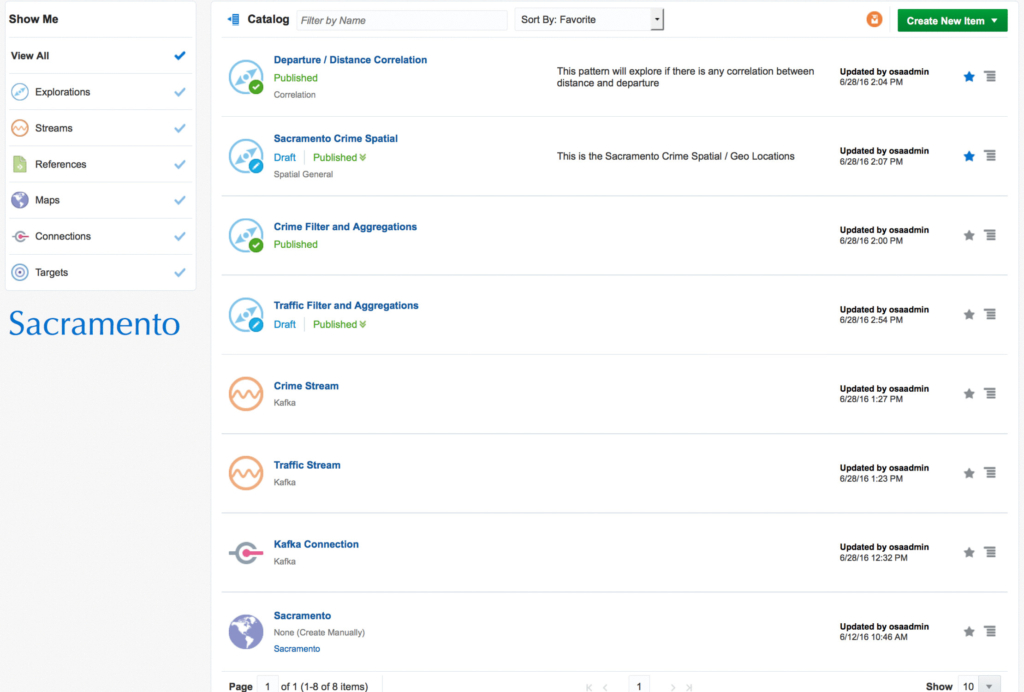Click the current page 1 box in the pagination controls
1024x692 pixels.
pyautogui.click(x=639, y=685)
